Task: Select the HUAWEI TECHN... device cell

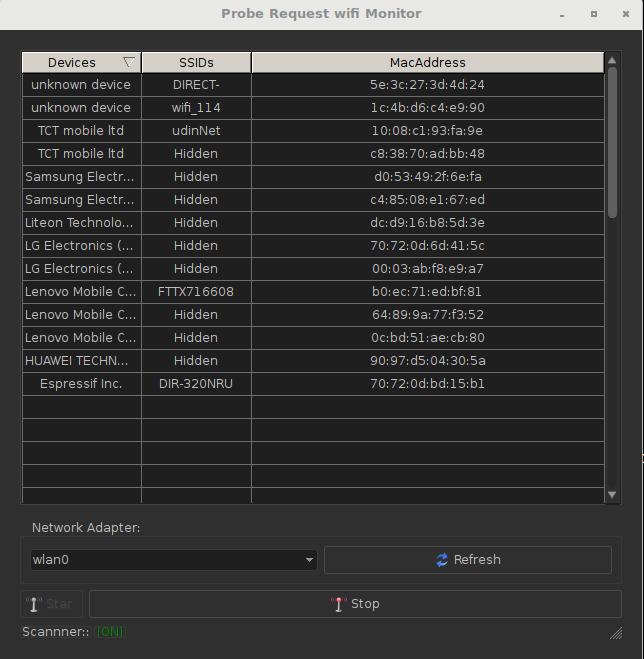Action: point(81,361)
